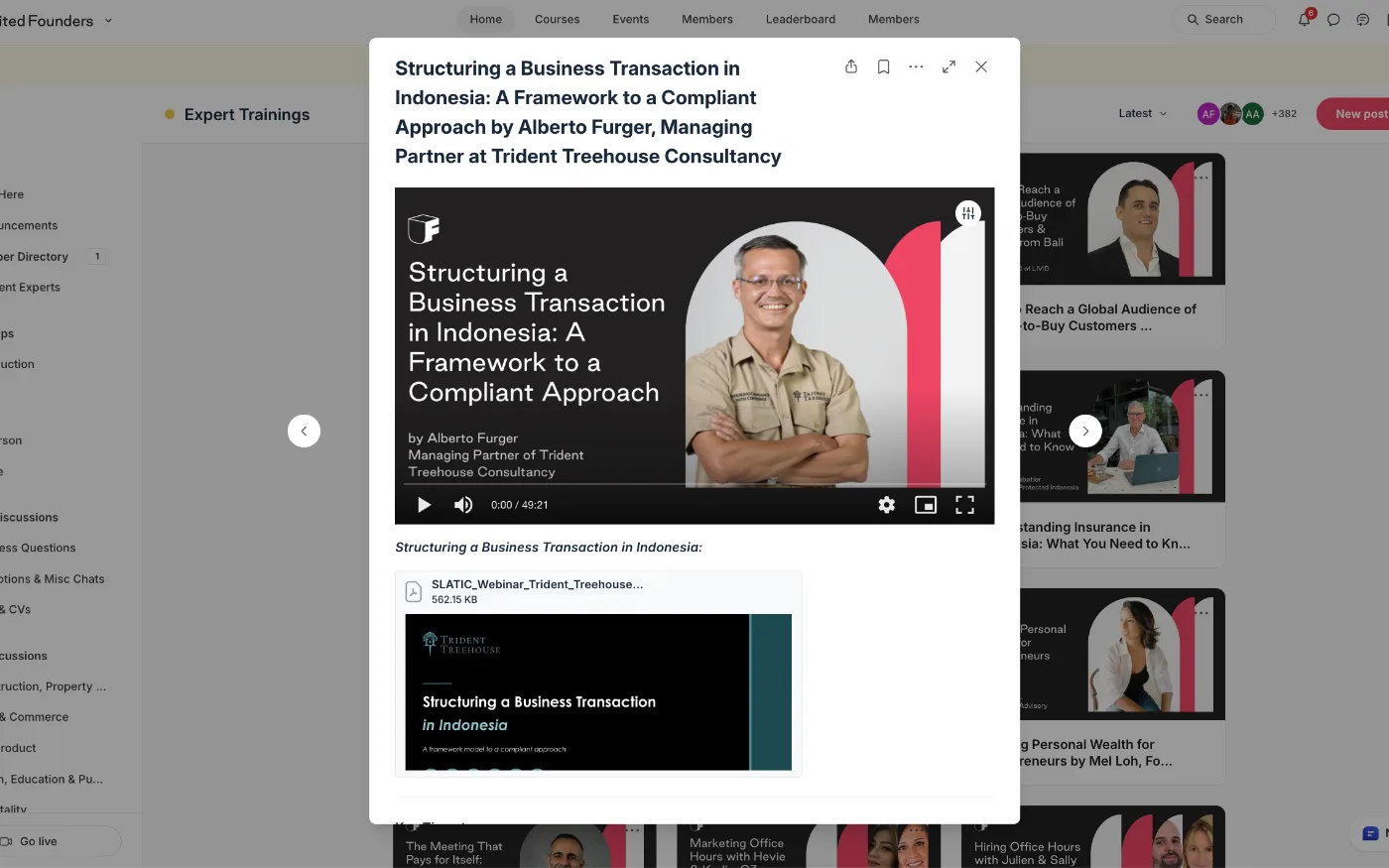
Task: Open the direct messages icon in header
Action: (x=1362, y=19)
